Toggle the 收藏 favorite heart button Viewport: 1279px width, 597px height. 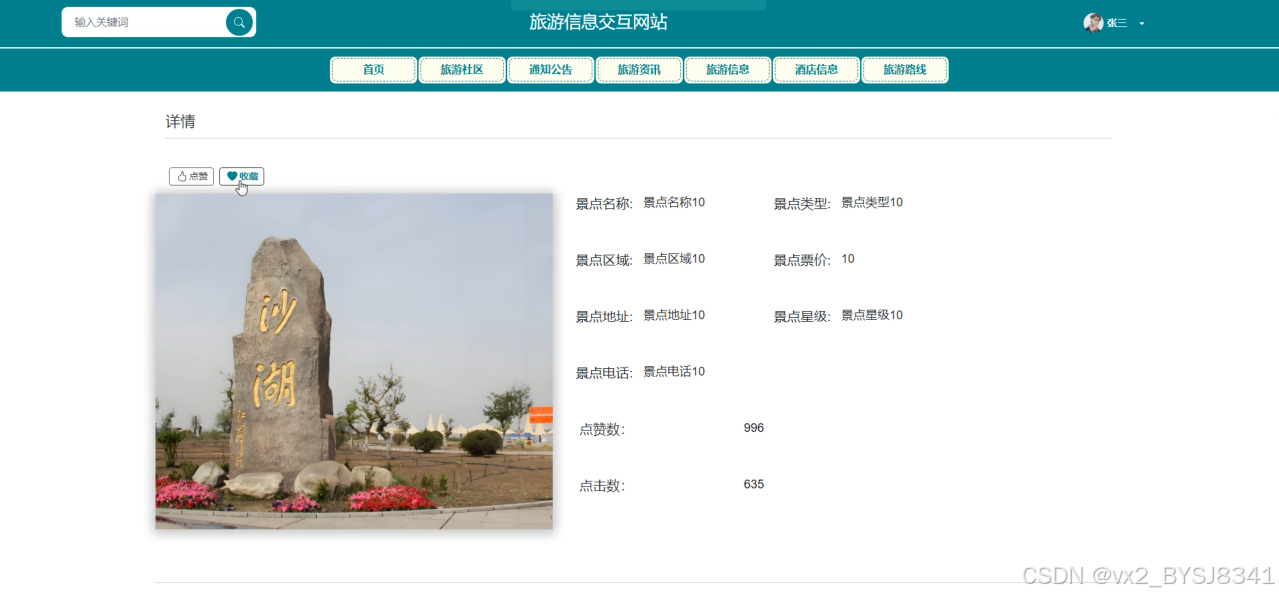pyautogui.click(x=242, y=176)
